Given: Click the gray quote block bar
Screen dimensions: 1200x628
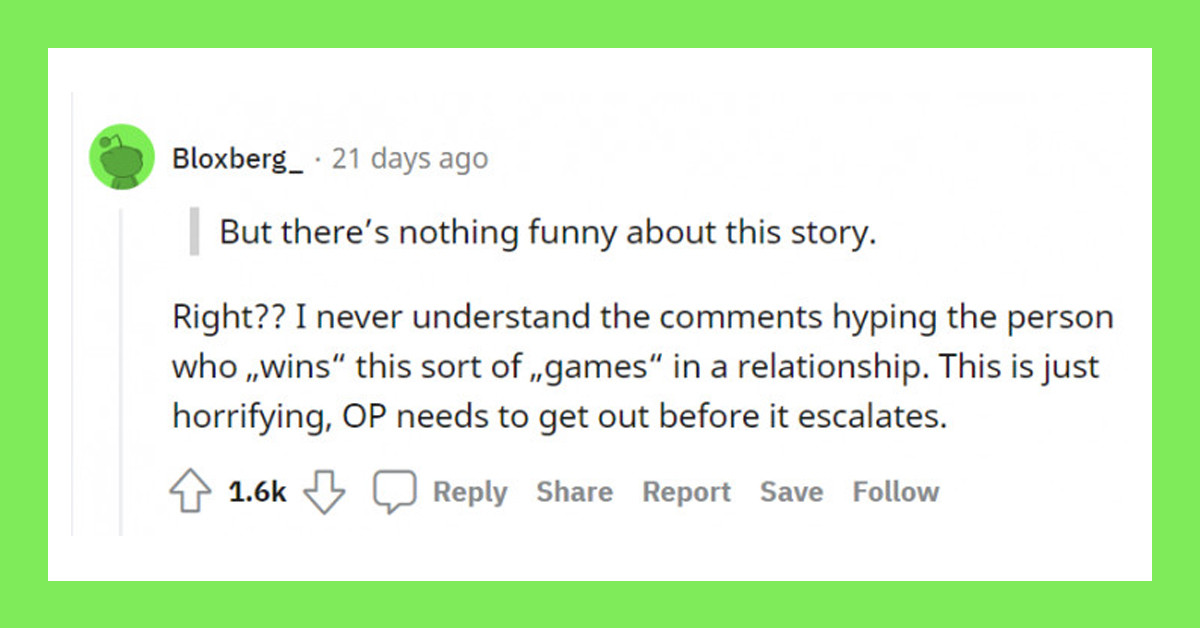Looking at the screenshot, I should tap(194, 233).
